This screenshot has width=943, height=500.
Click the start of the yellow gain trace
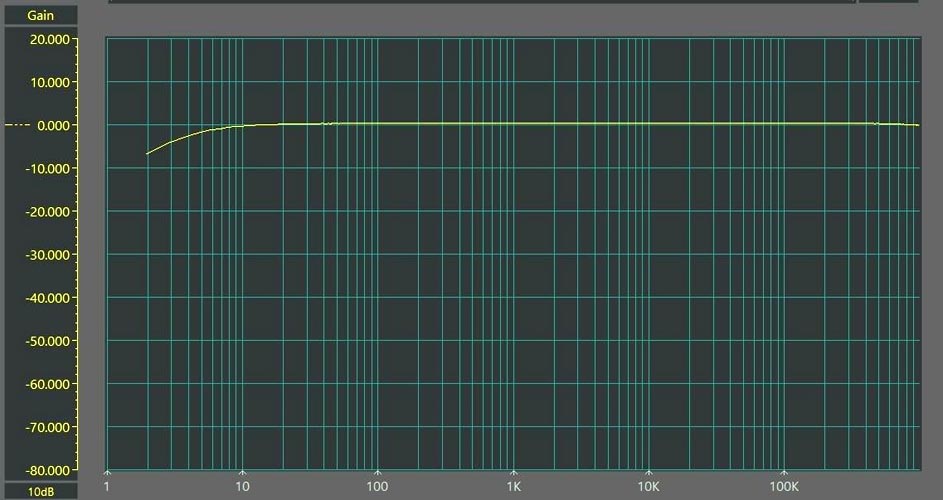(x=147, y=153)
